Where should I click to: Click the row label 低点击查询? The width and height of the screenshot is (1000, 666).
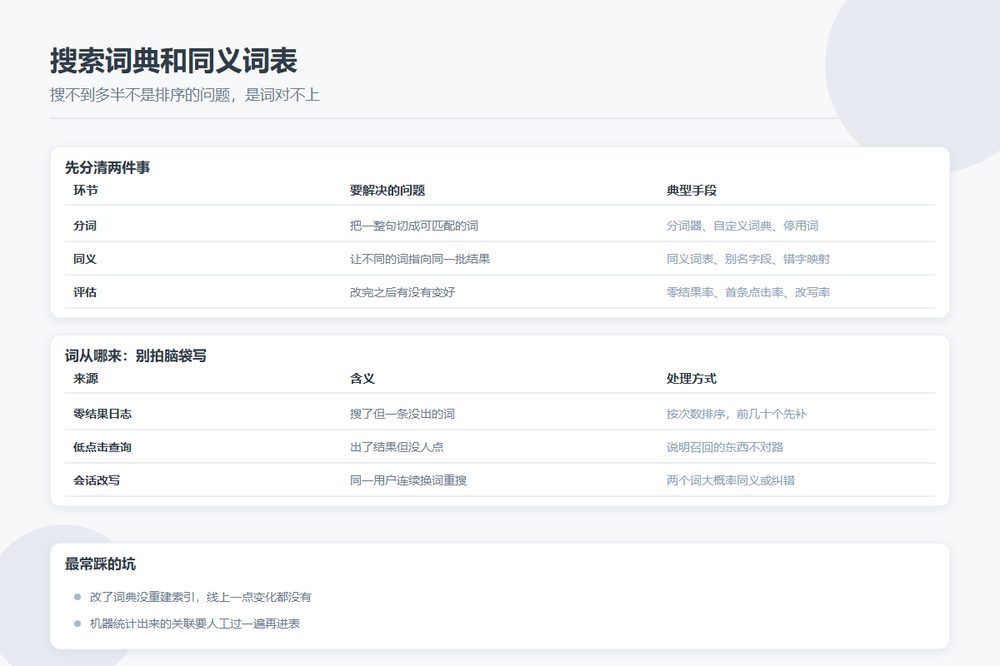pyautogui.click(x=102, y=447)
